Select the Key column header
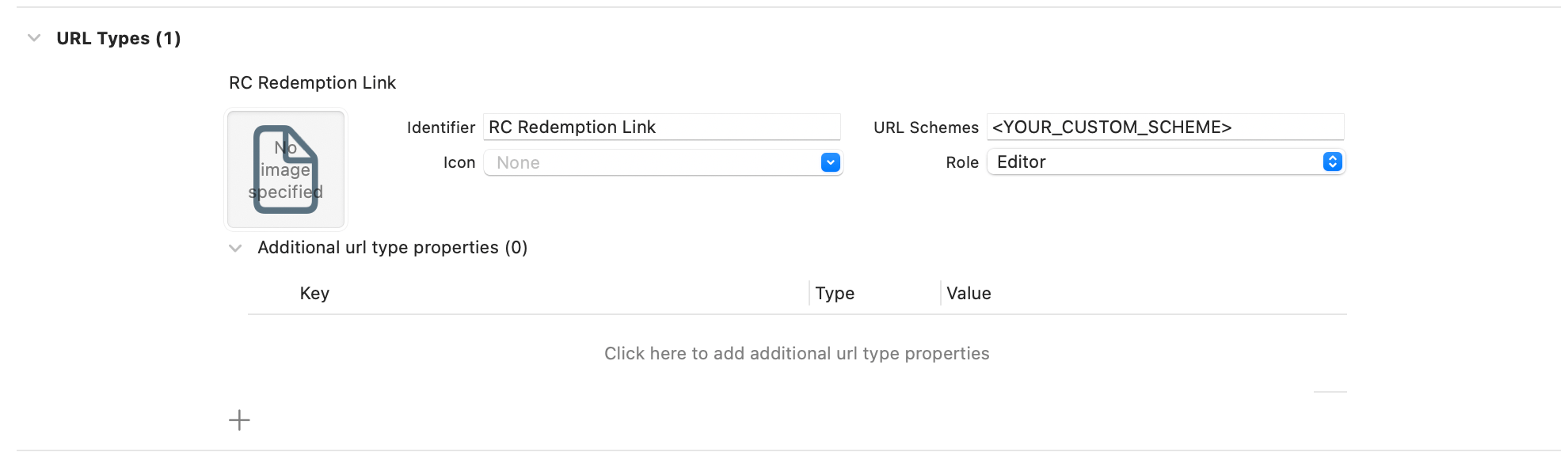The image size is (1568, 456). point(314,294)
